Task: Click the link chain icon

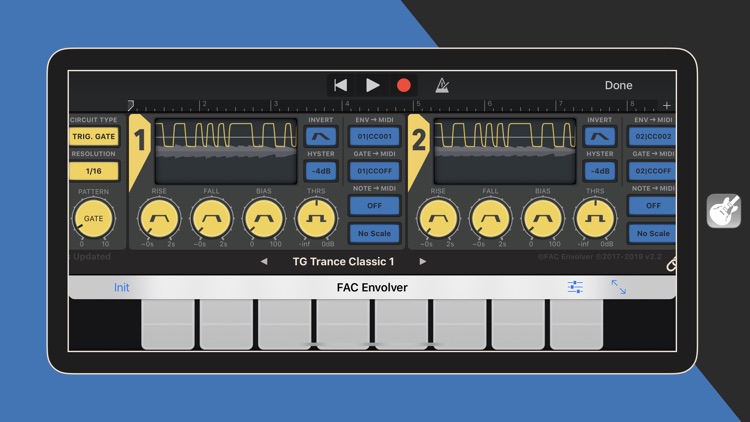Action: point(671,264)
